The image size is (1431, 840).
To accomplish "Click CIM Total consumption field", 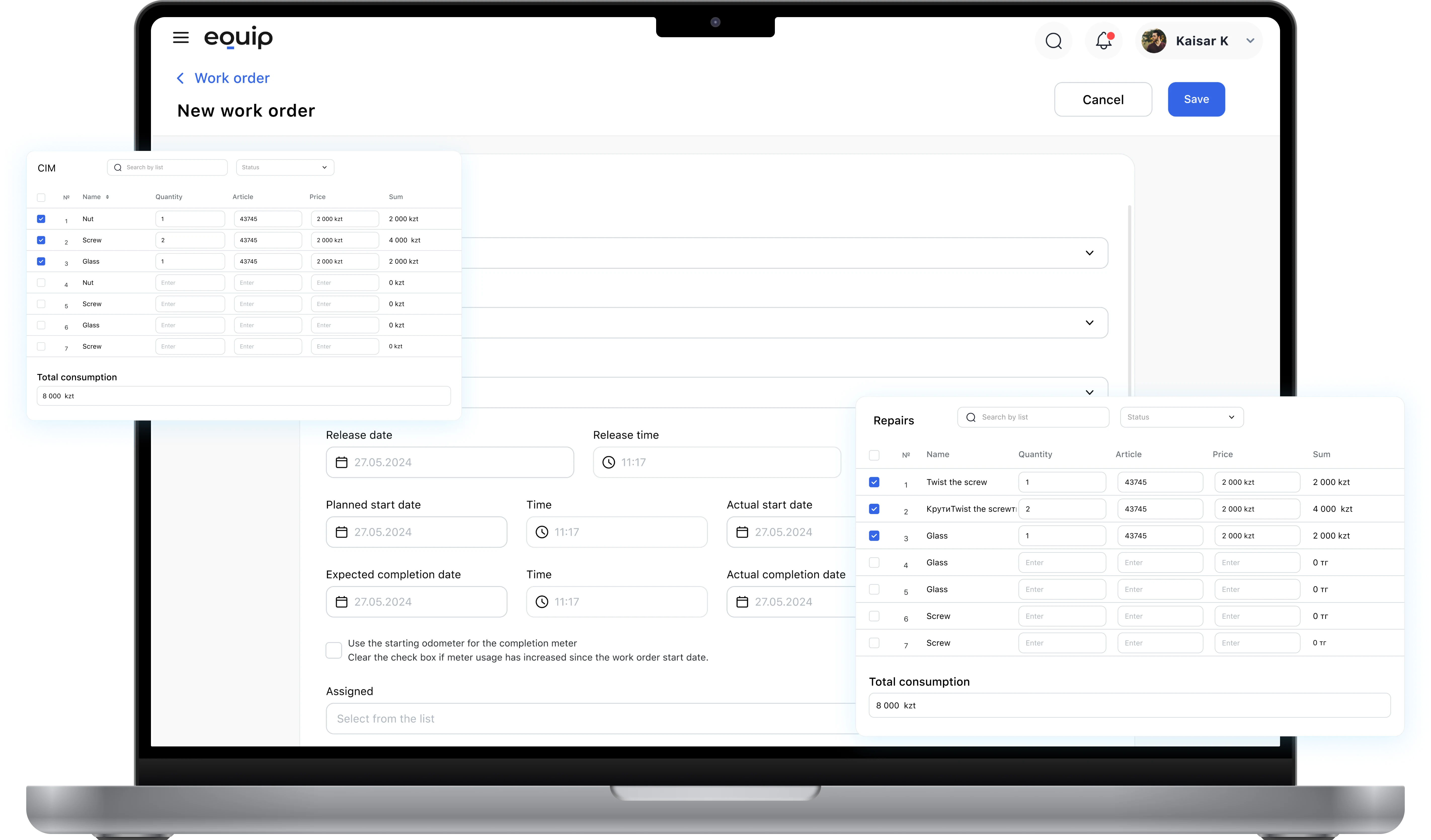I will 244,396.
